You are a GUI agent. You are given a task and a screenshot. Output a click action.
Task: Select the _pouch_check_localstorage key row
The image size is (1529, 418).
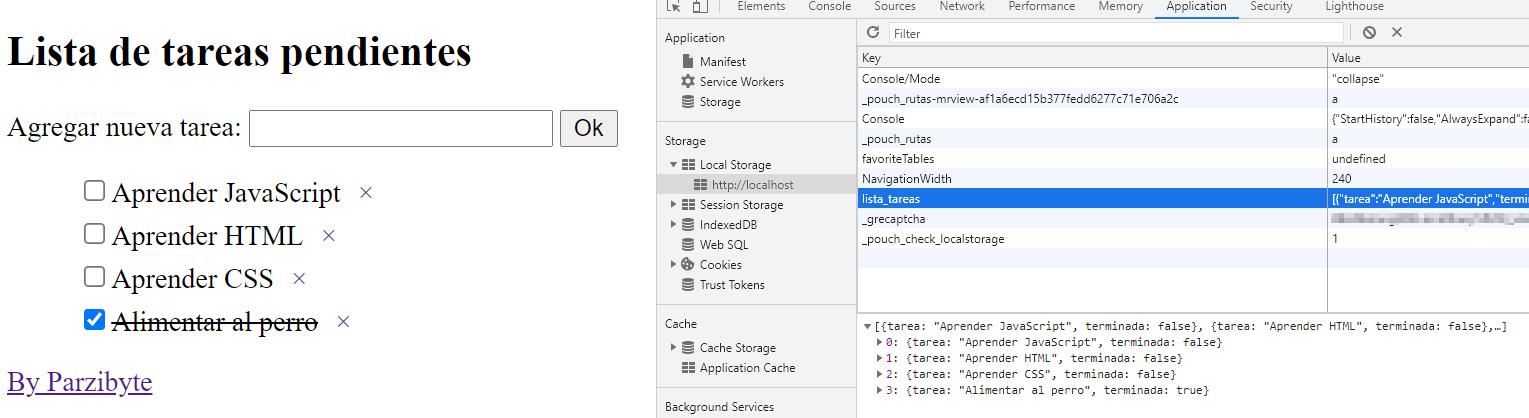click(x=1193, y=239)
